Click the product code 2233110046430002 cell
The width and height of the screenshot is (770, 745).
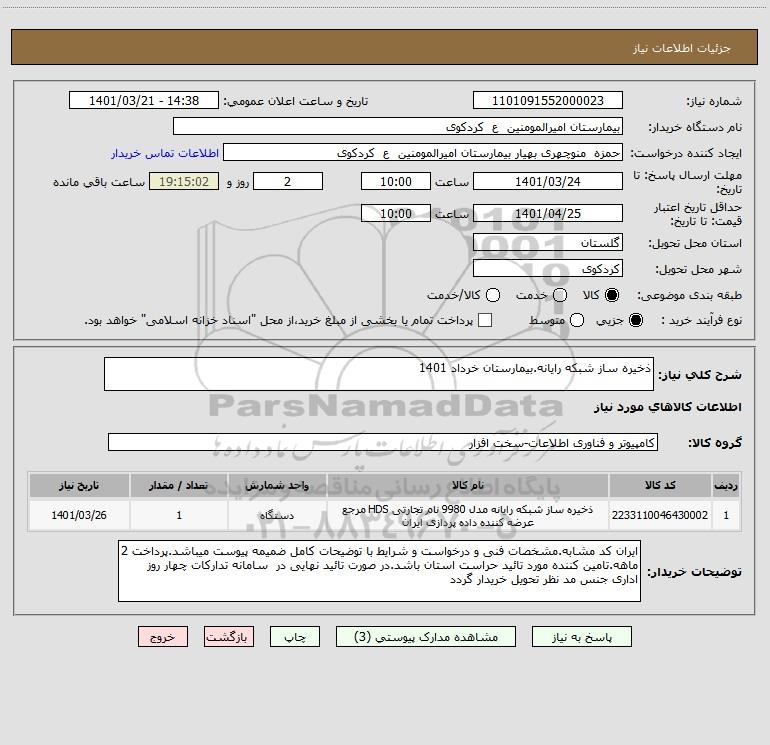pos(660,515)
